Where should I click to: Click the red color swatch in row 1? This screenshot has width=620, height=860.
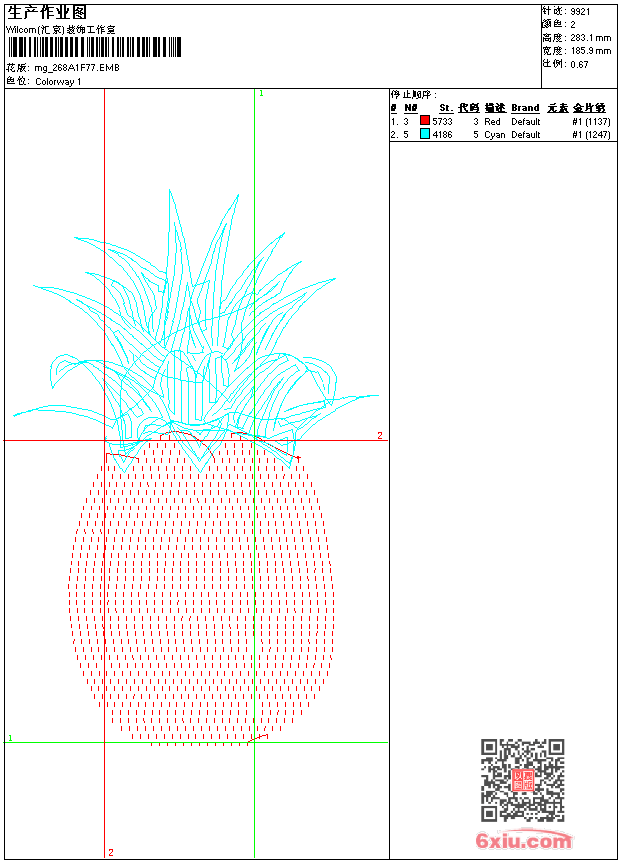[425, 121]
